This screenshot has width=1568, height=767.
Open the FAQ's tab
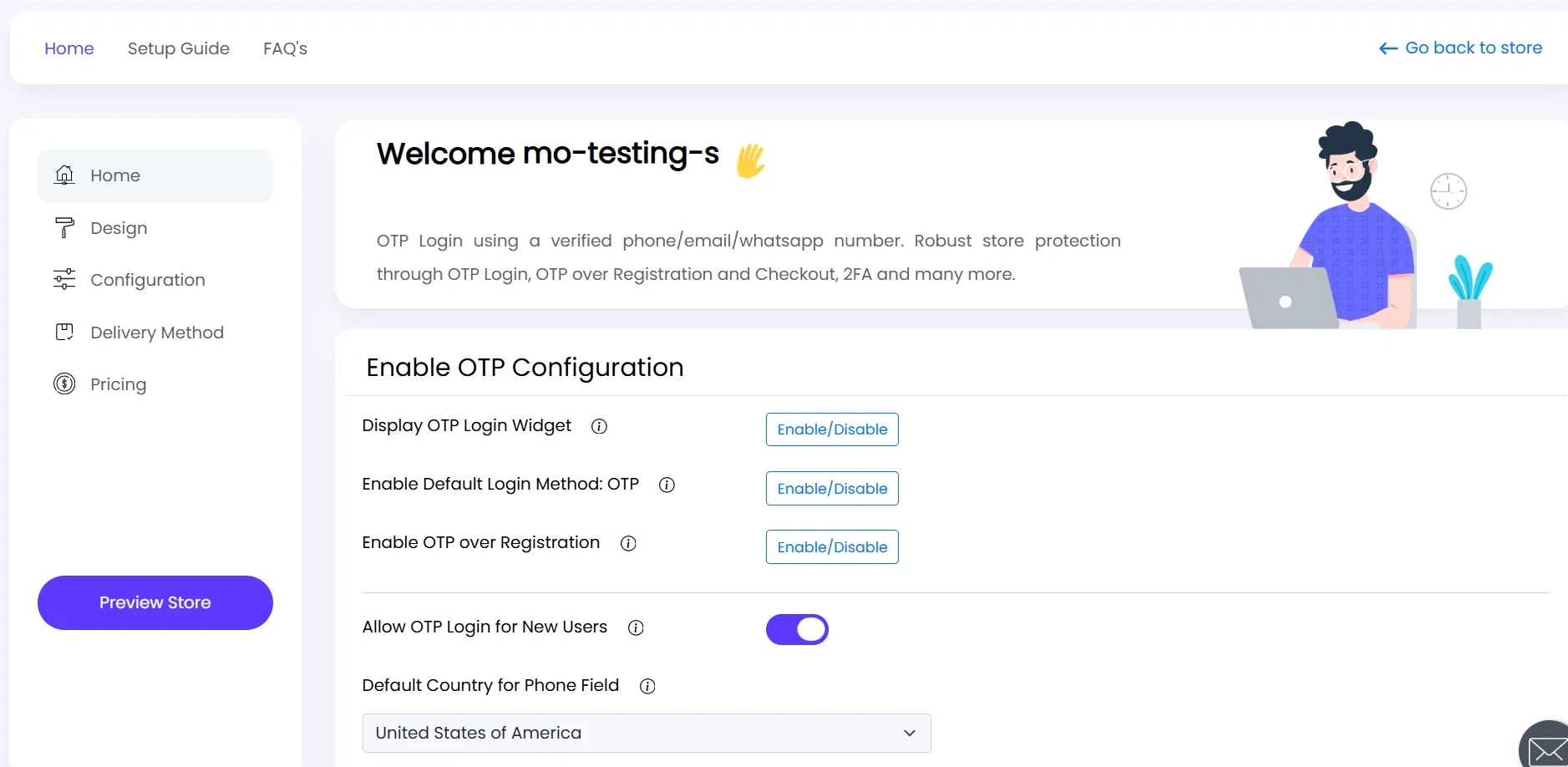pyautogui.click(x=285, y=48)
